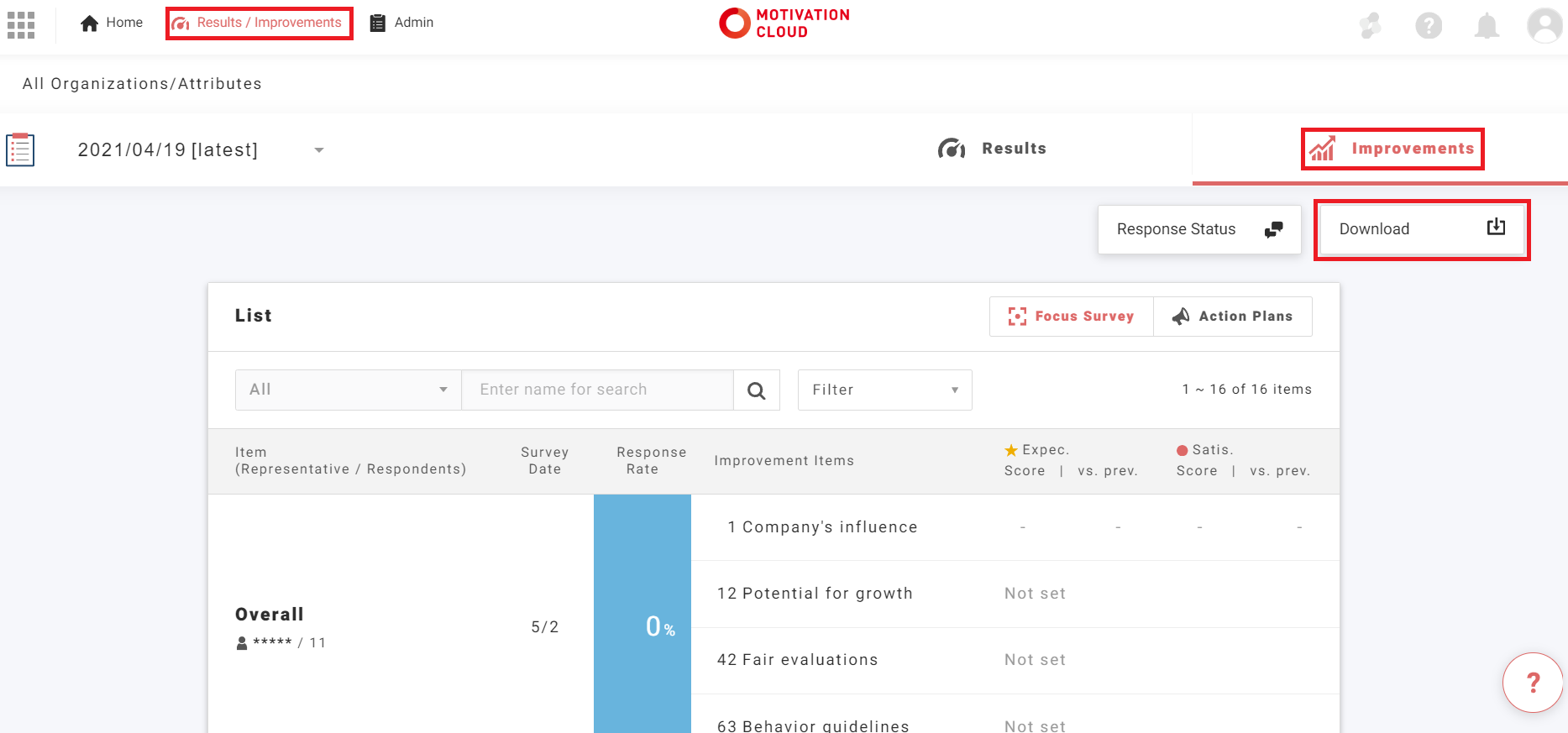
Task: Click the survey clipboard icon beside date
Action: [20, 149]
